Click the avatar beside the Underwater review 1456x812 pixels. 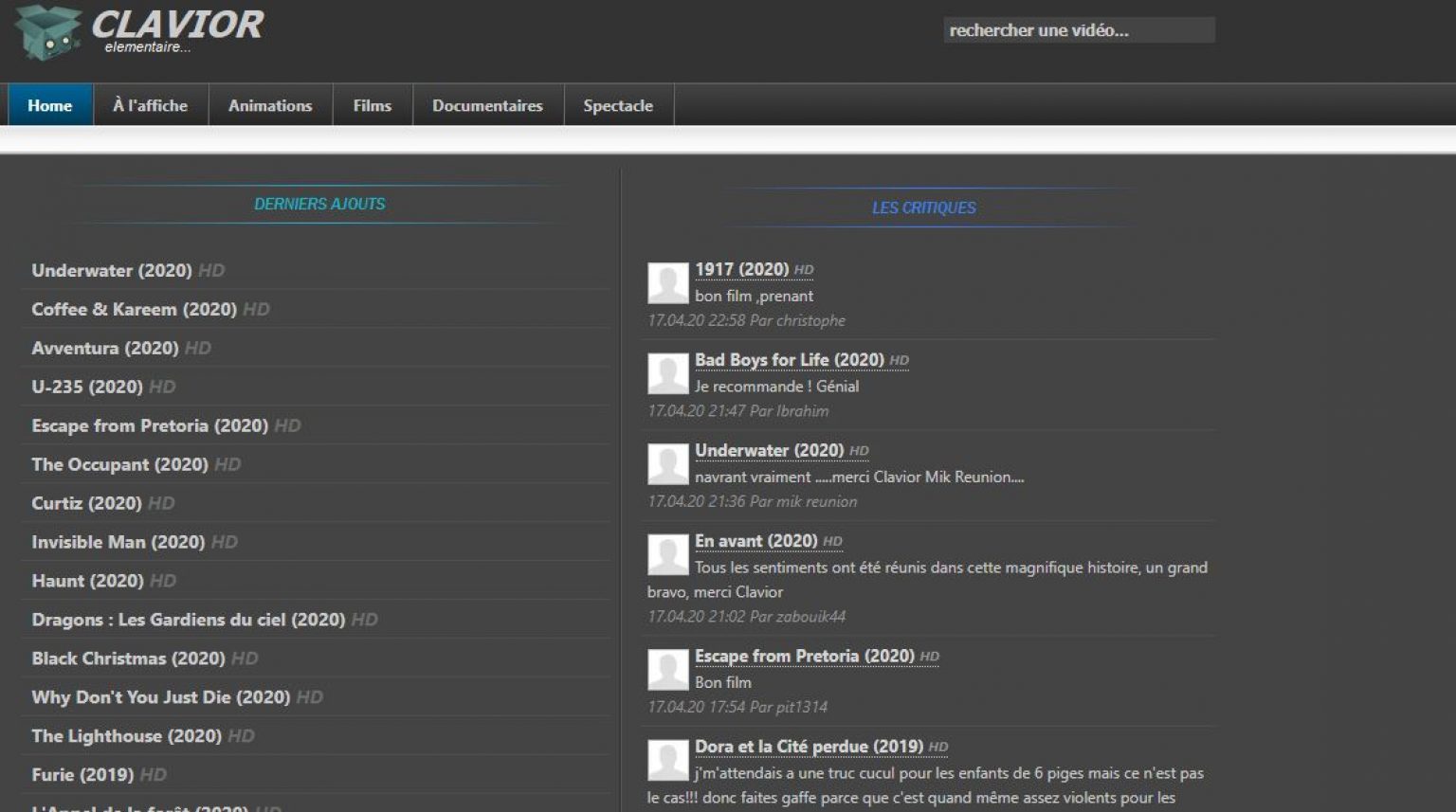tap(667, 464)
